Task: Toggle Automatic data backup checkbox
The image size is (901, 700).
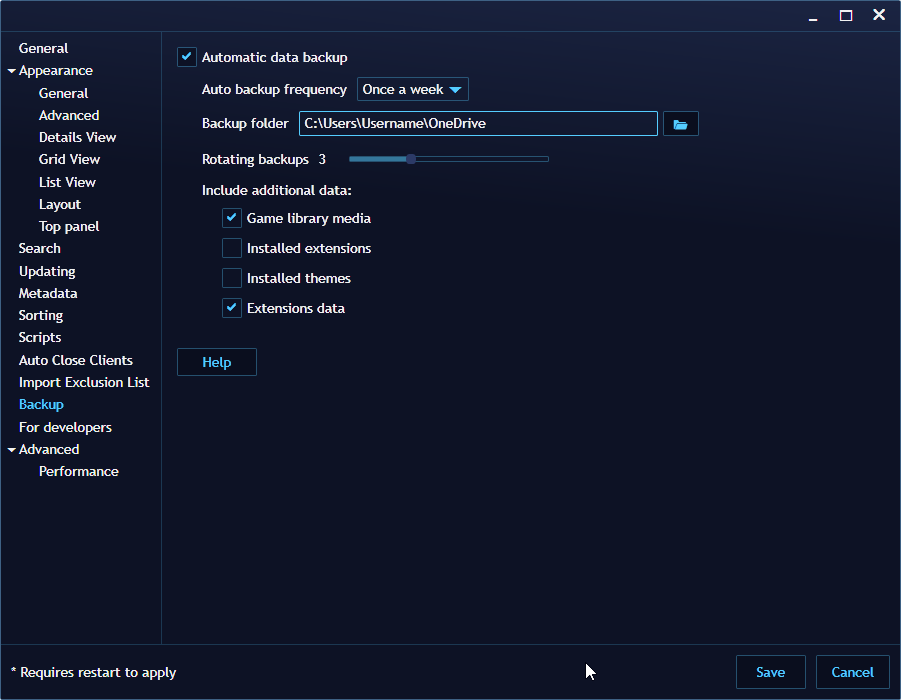Action: 187,57
